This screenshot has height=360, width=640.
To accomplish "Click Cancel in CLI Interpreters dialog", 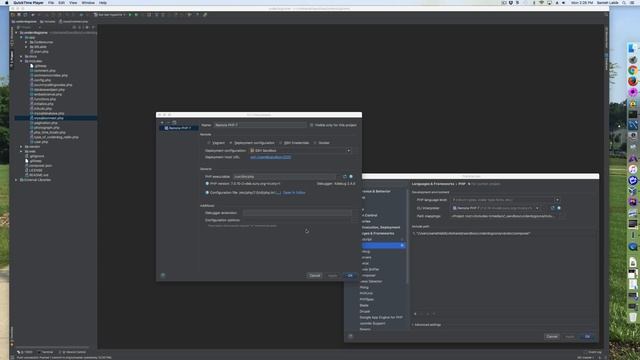I will click(x=315, y=276).
